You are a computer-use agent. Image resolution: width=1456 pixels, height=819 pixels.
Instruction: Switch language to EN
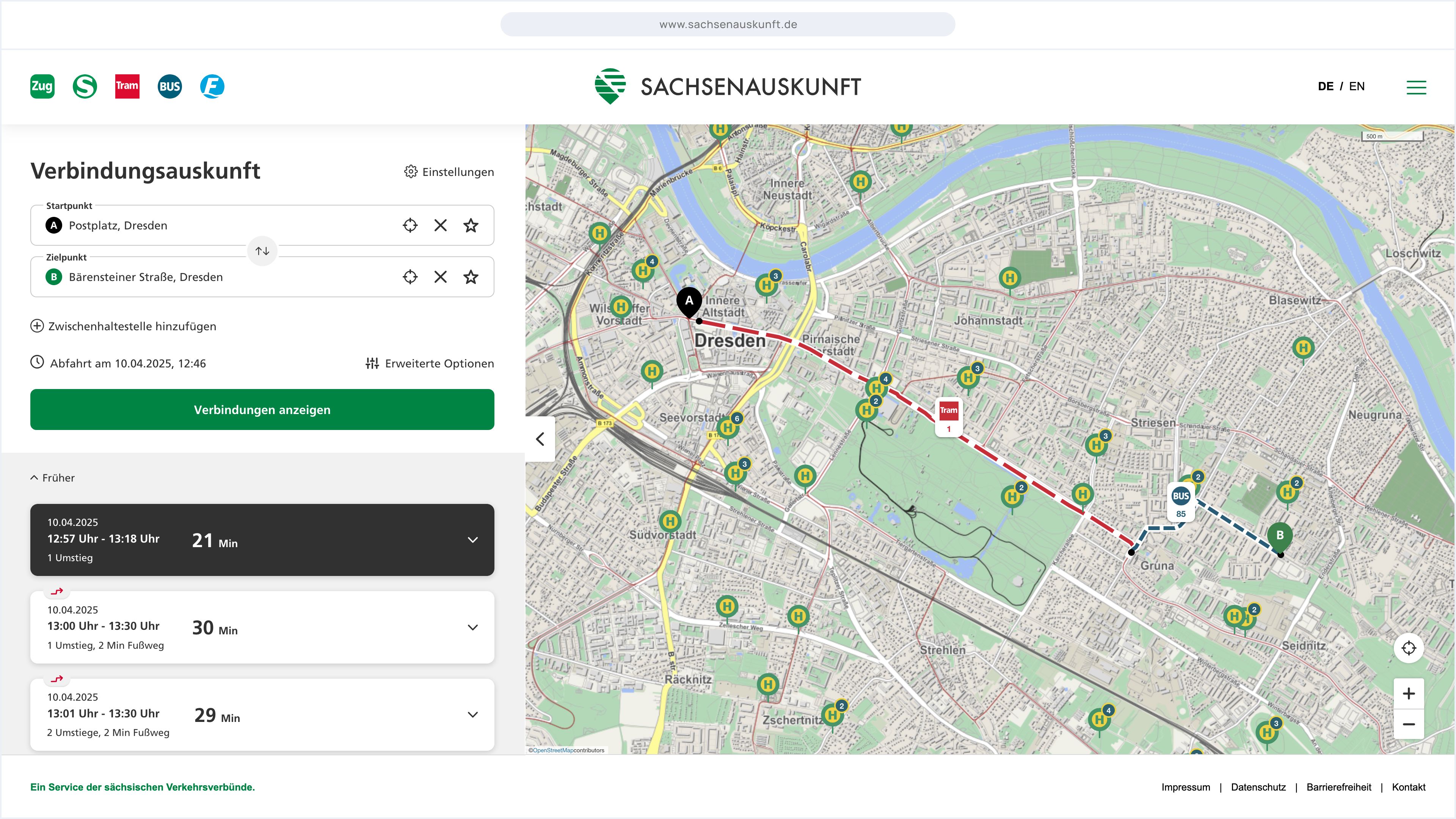tap(1357, 86)
